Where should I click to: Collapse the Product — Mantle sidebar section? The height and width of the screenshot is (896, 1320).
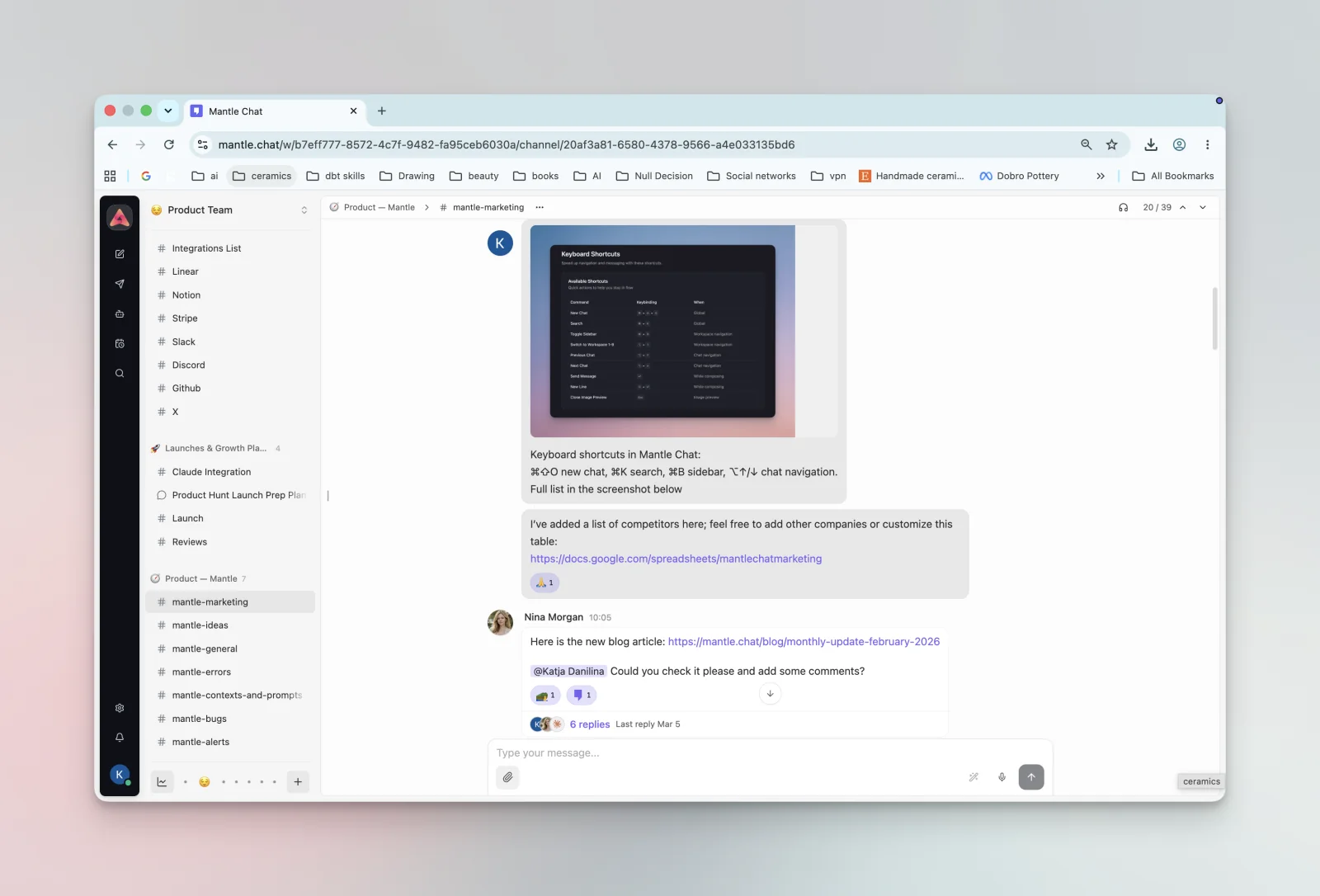200,579
